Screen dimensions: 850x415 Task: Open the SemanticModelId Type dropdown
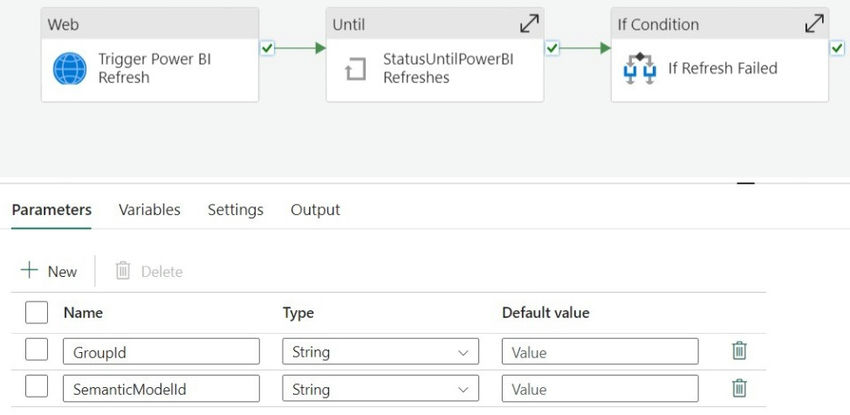click(x=380, y=389)
